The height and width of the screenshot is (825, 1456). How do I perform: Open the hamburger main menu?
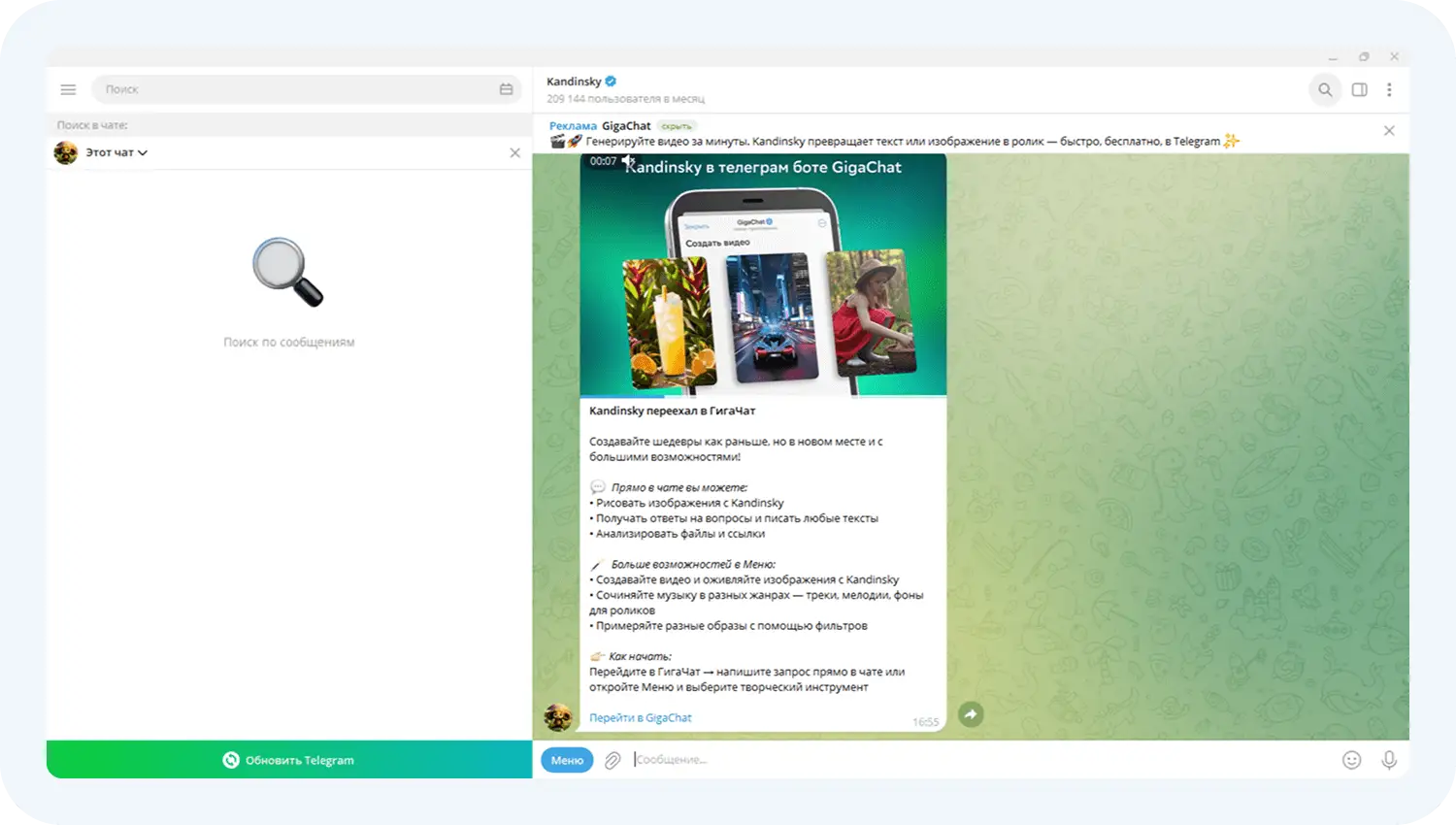68,89
